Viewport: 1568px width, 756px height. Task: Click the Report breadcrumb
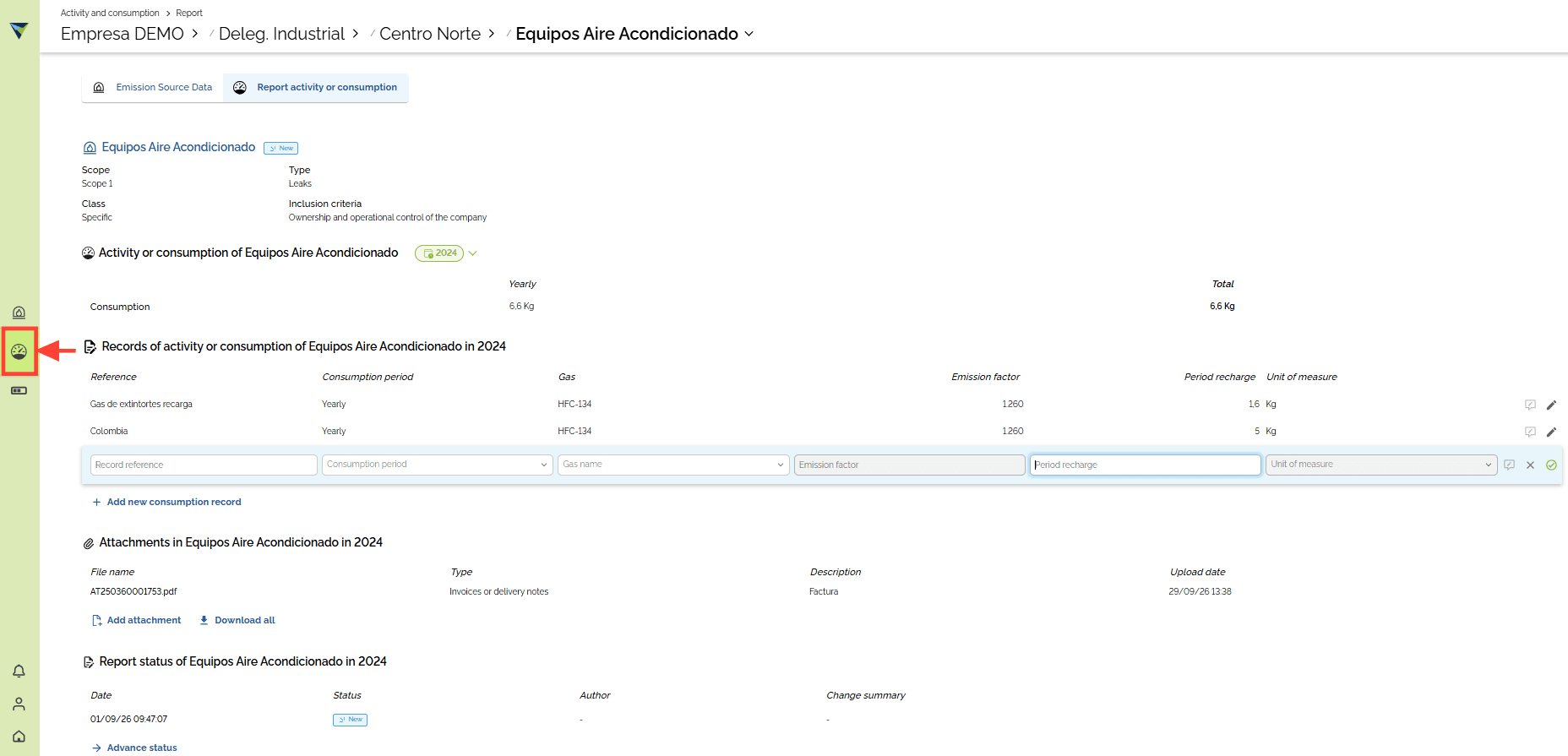tap(189, 13)
